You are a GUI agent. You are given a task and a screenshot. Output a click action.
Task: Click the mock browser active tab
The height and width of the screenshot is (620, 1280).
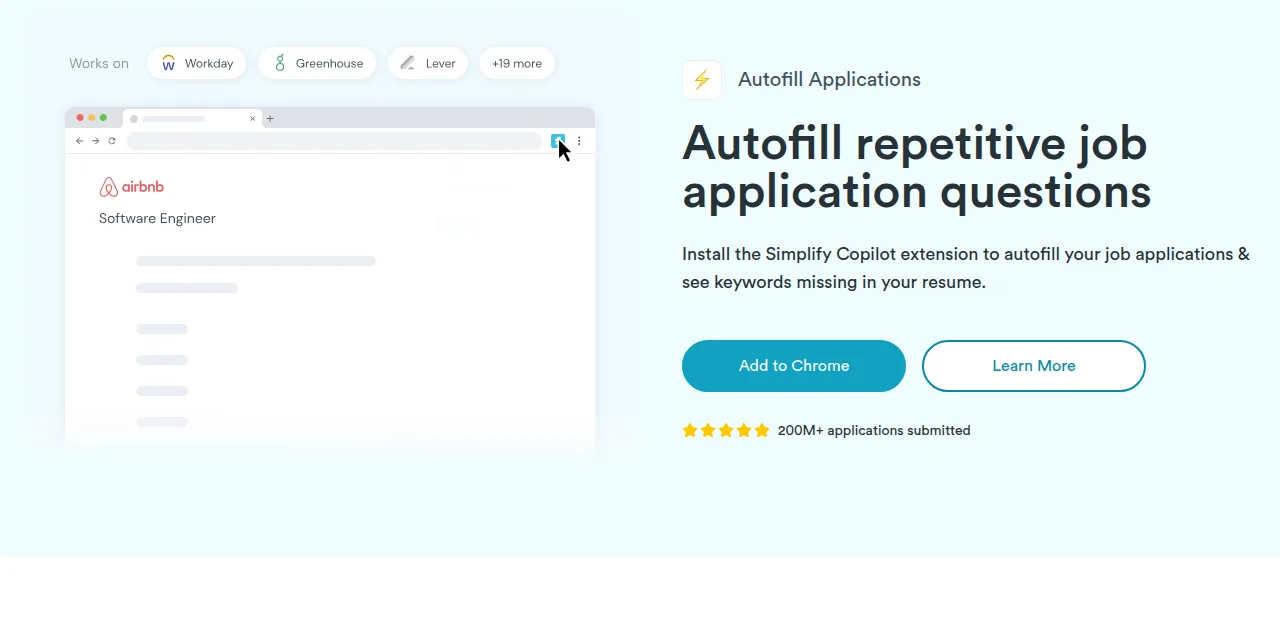pyautogui.click(x=192, y=118)
